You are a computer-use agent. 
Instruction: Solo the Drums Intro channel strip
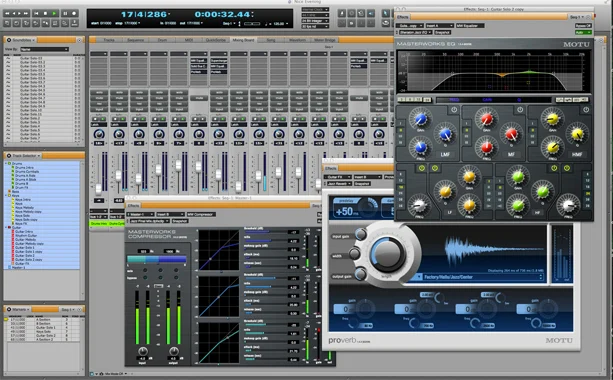[99, 93]
